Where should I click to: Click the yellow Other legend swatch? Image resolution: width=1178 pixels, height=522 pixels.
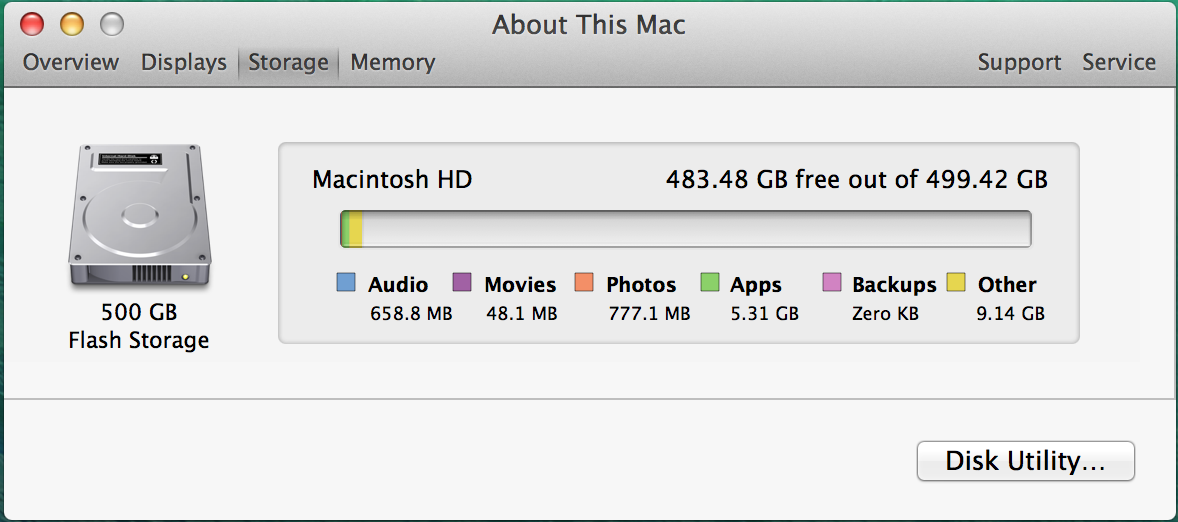[956, 283]
